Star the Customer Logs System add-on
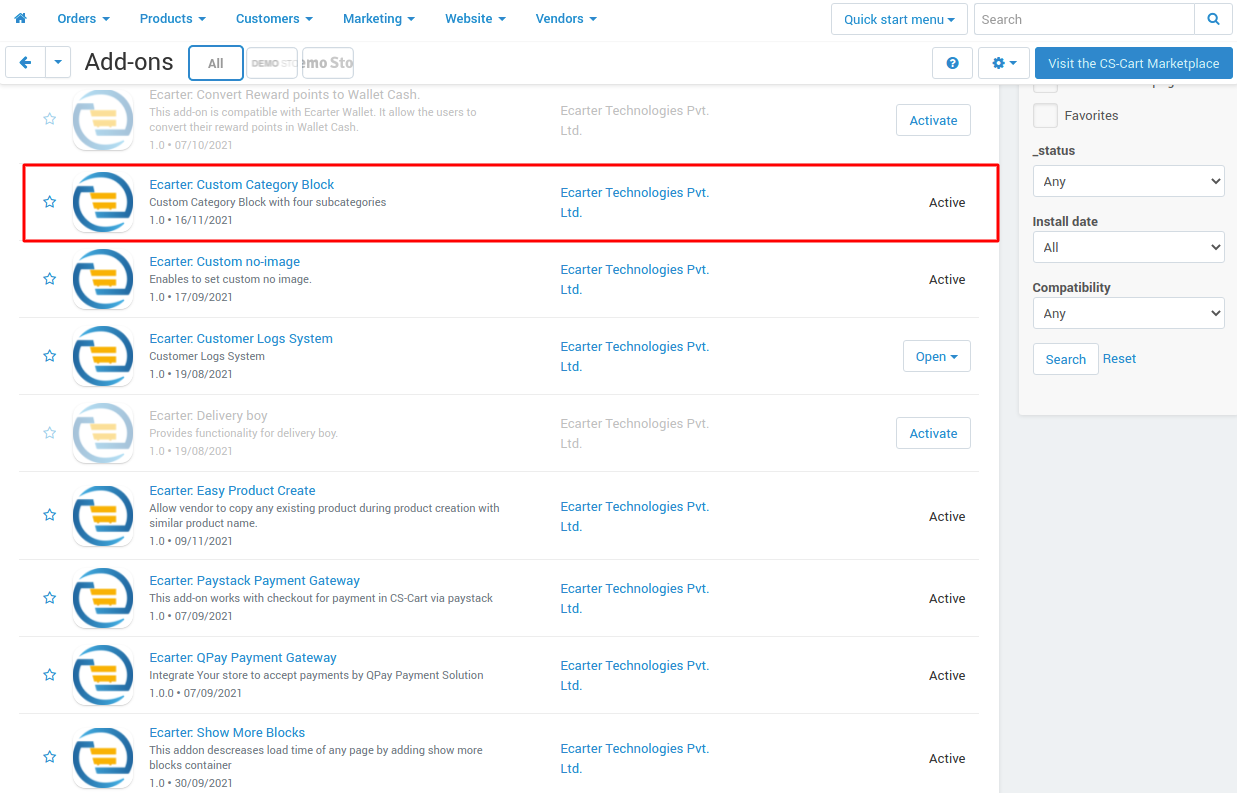 (x=49, y=356)
